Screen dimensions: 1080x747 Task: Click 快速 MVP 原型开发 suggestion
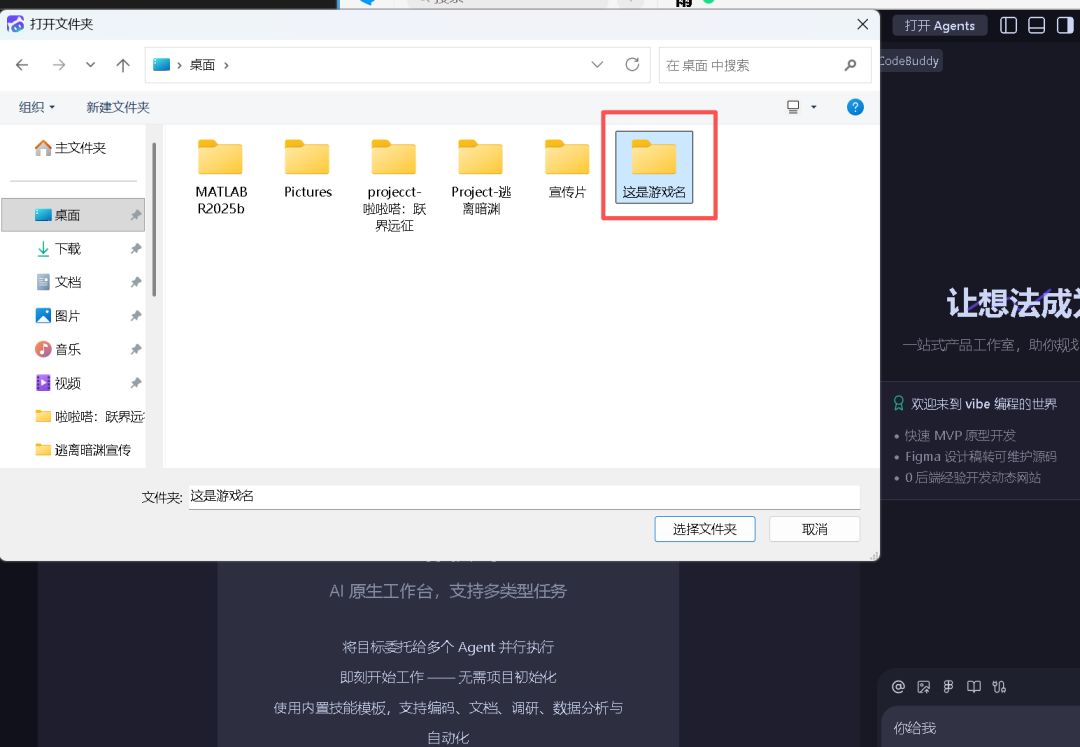click(959, 435)
